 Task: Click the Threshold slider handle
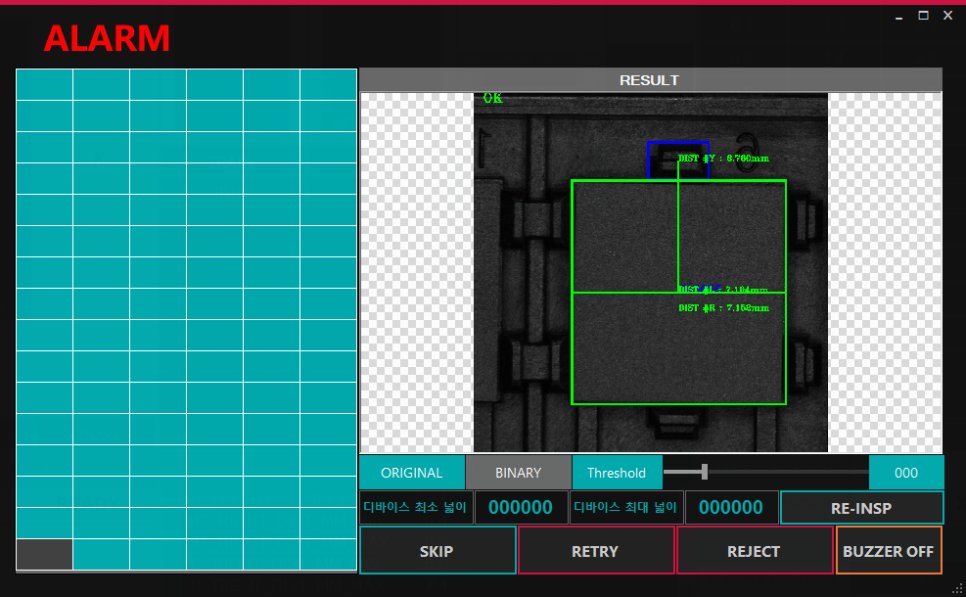click(x=705, y=472)
